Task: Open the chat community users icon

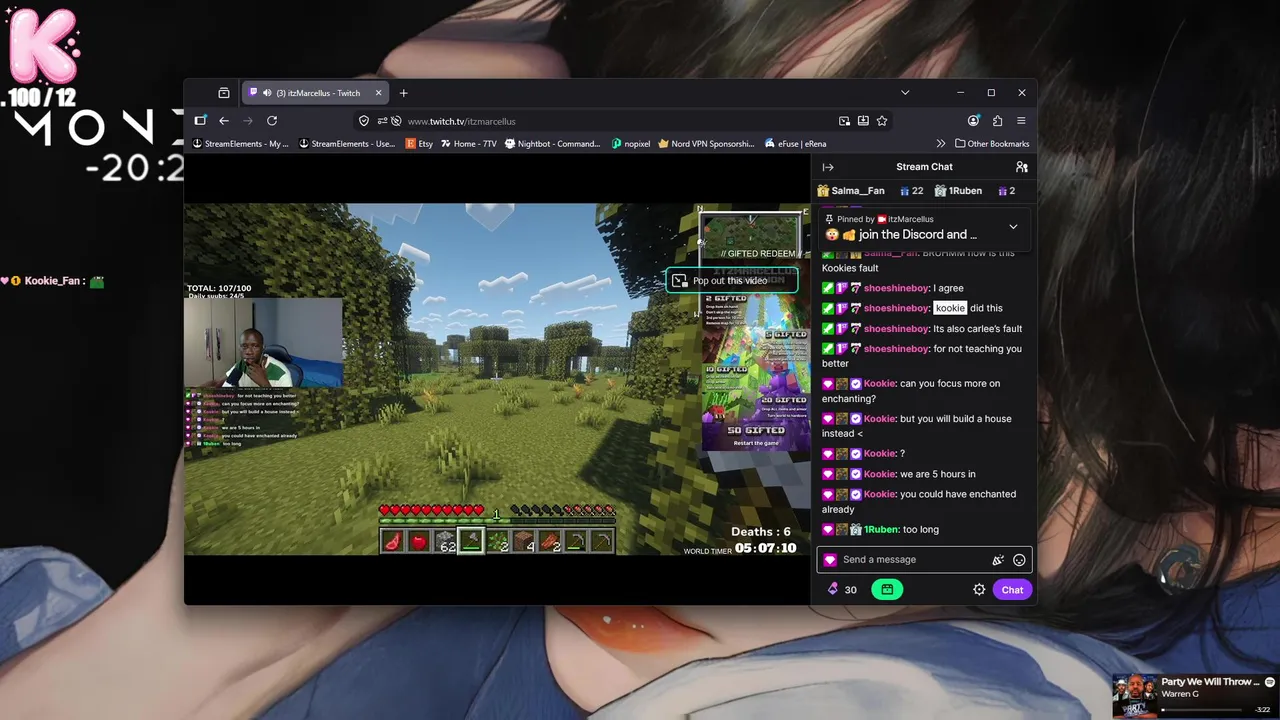Action: [1021, 167]
